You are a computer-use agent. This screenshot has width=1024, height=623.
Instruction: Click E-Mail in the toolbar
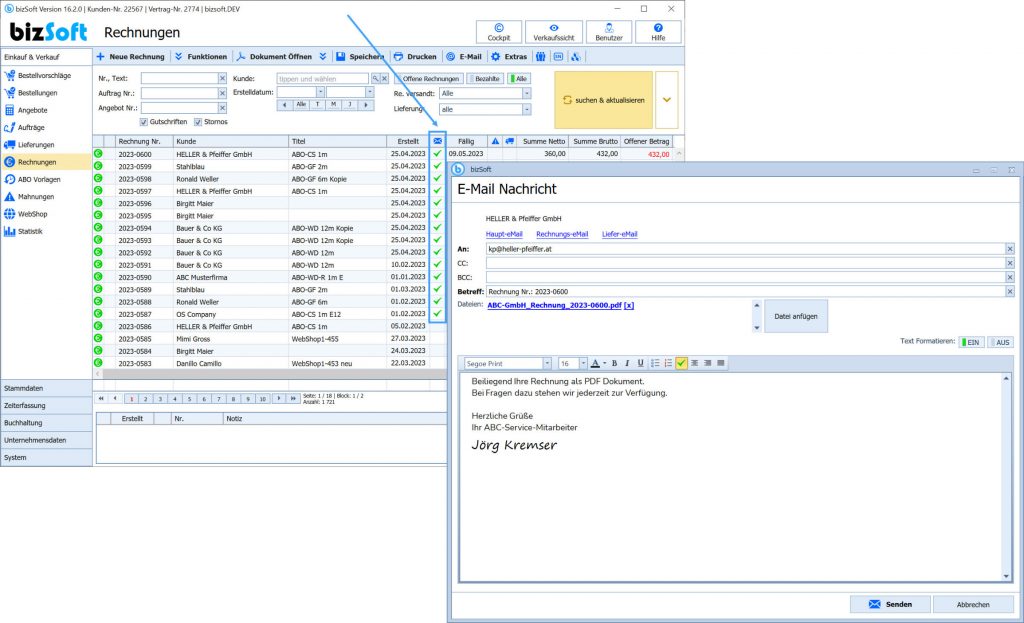tap(464, 57)
